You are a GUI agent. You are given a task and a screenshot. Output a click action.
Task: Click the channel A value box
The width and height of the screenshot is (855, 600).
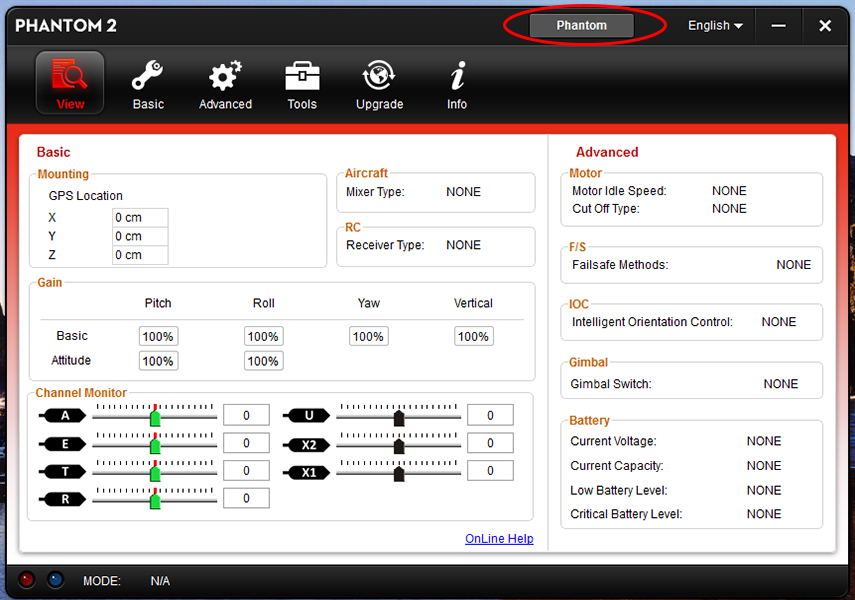[246, 415]
